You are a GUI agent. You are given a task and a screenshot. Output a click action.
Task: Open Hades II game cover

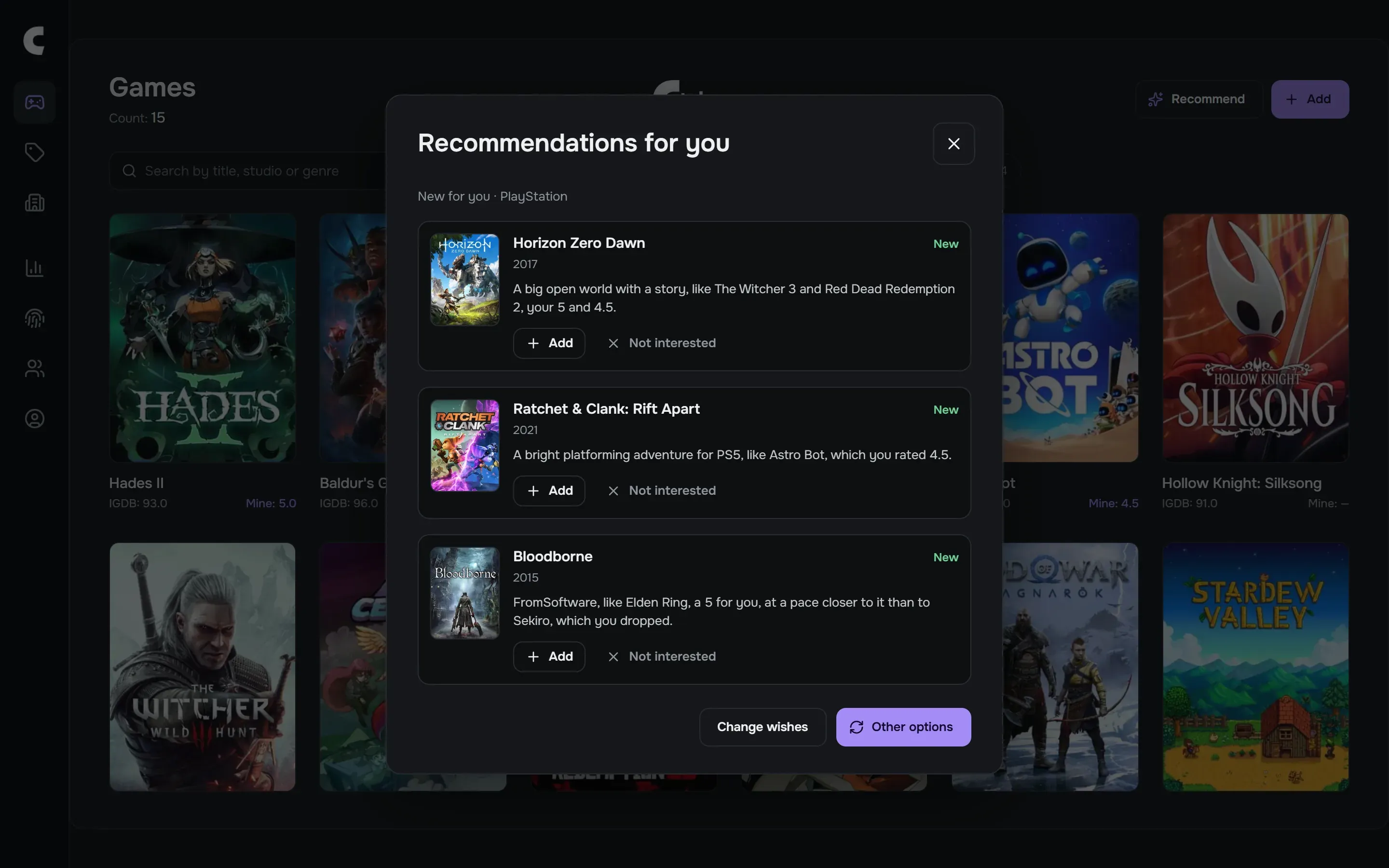pos(202,338)
